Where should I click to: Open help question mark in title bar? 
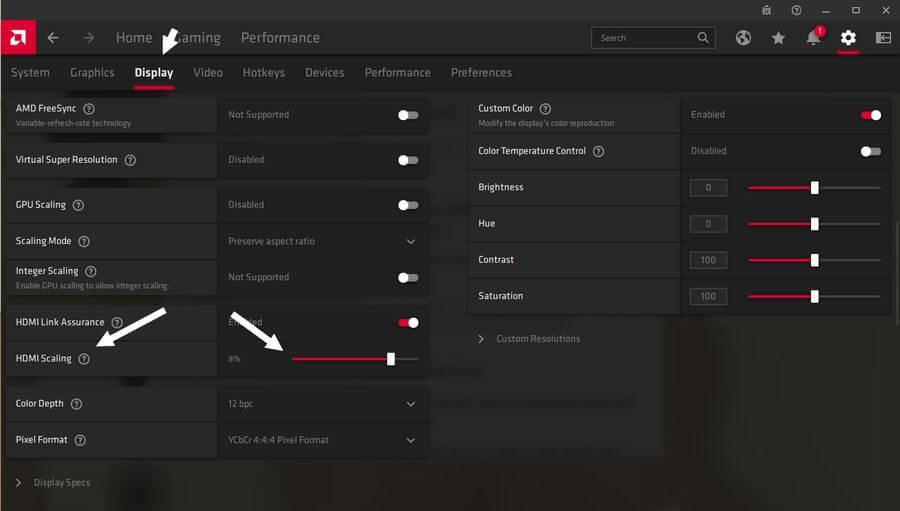click(796, 10)
